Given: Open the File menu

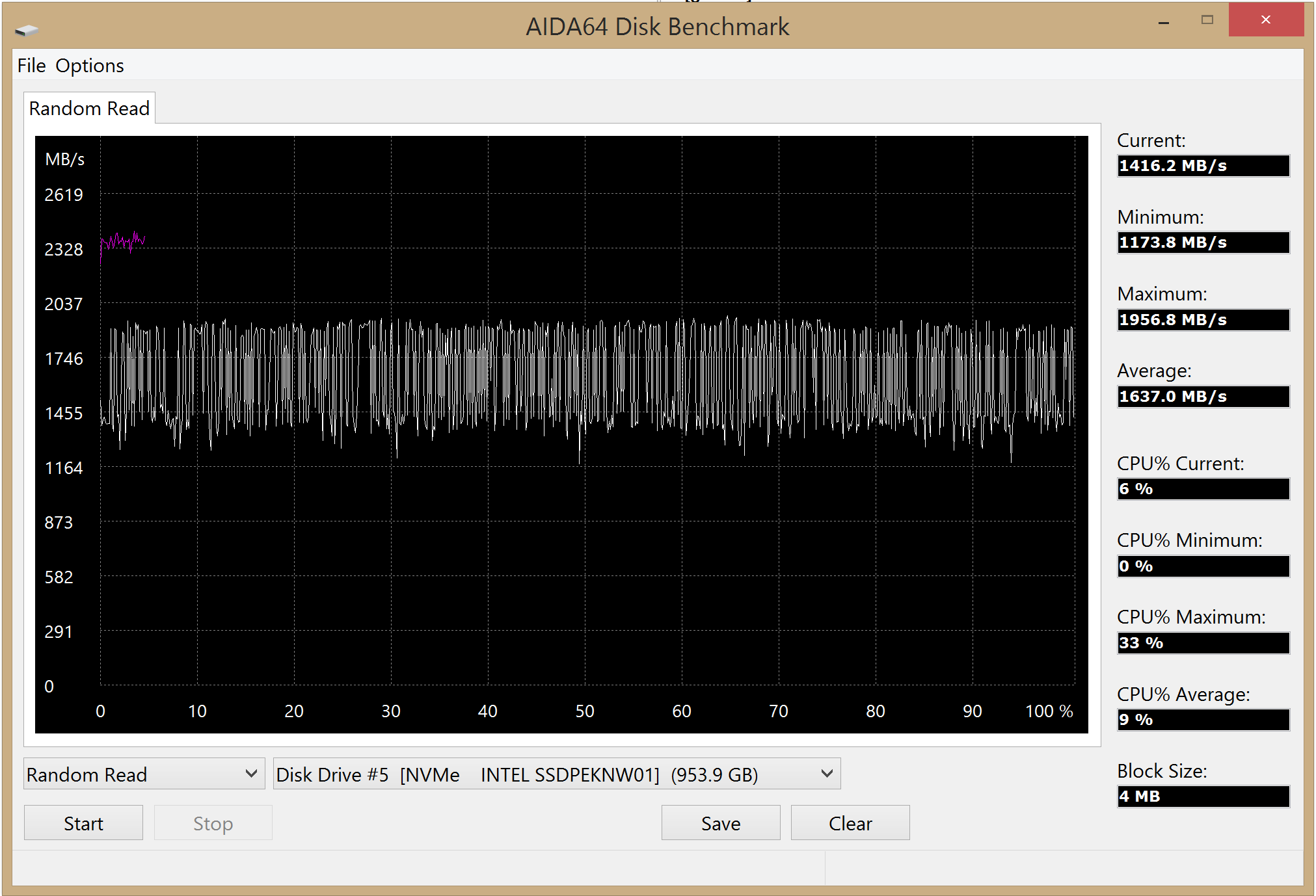Looking at the screenshot, I should coord(31,66).
